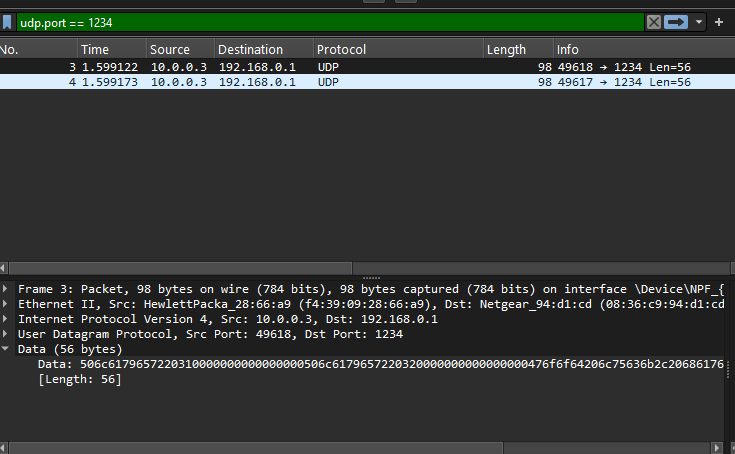This screenshot has width=735, height=454.
Task: Sort by the Source column header
Action: coord(180,49)
